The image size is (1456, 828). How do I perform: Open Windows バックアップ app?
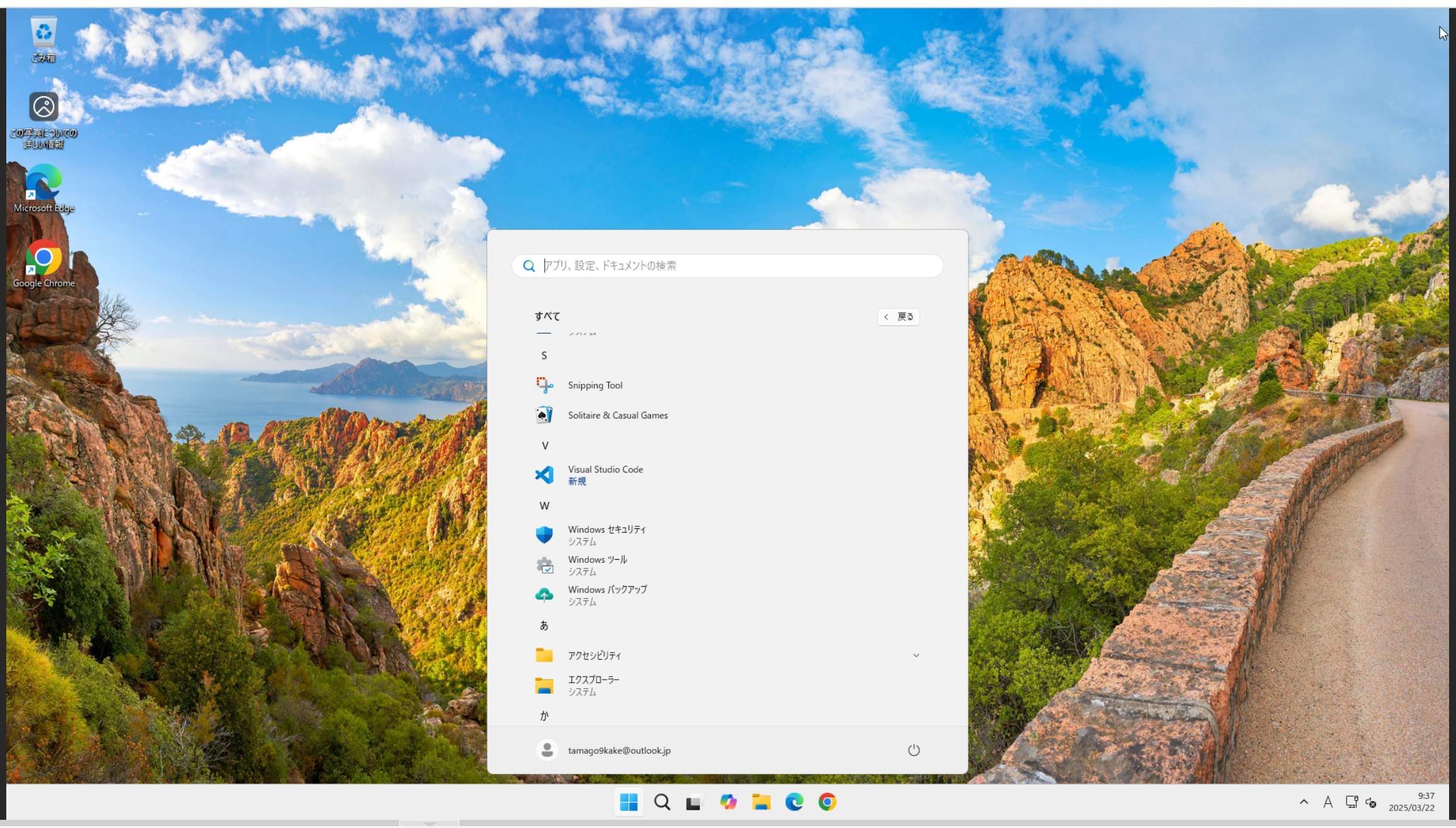(x=606, y=595)
